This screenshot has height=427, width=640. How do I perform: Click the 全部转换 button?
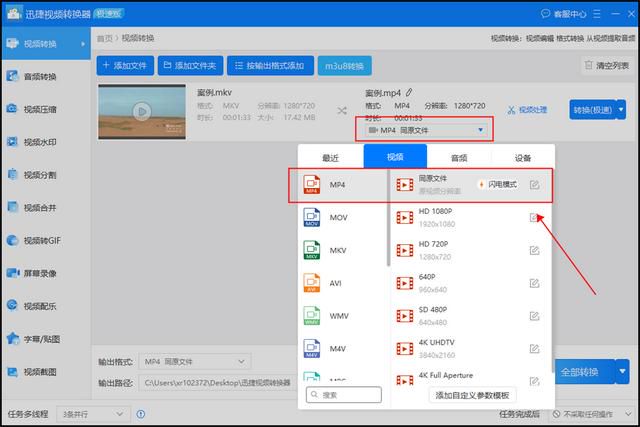tap(584, 371)
